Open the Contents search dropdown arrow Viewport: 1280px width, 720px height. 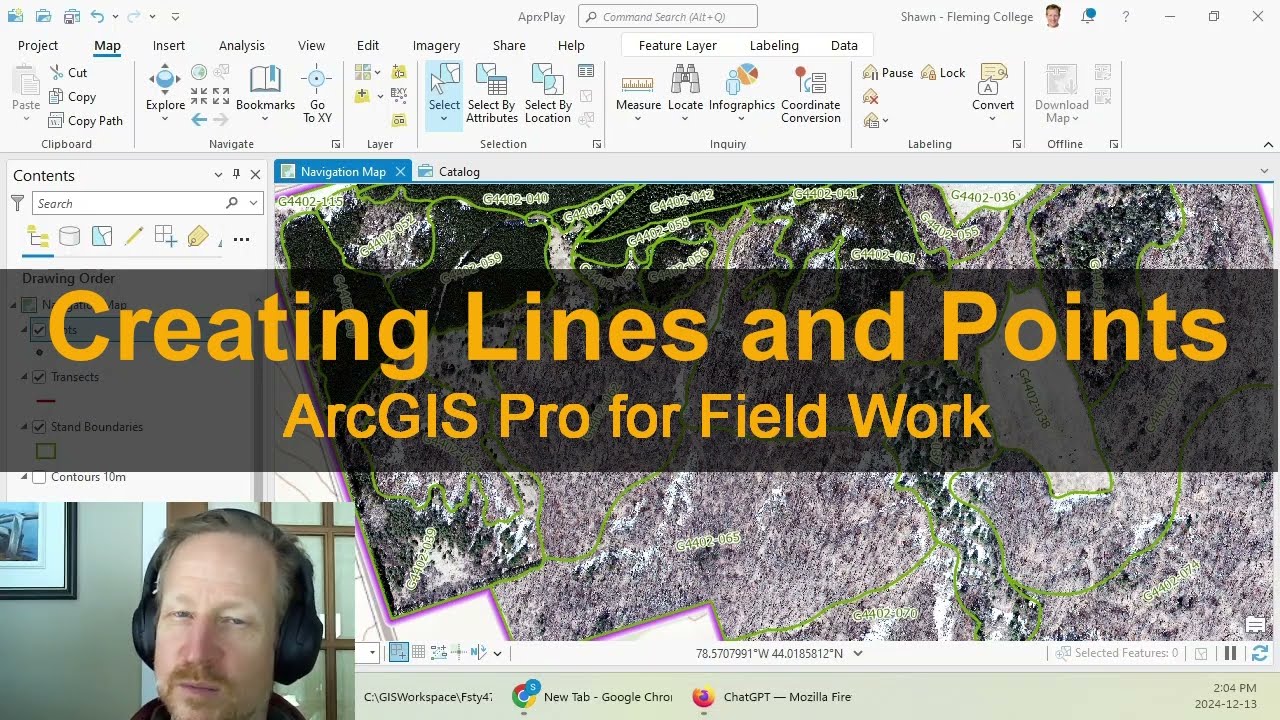point(254,203)
